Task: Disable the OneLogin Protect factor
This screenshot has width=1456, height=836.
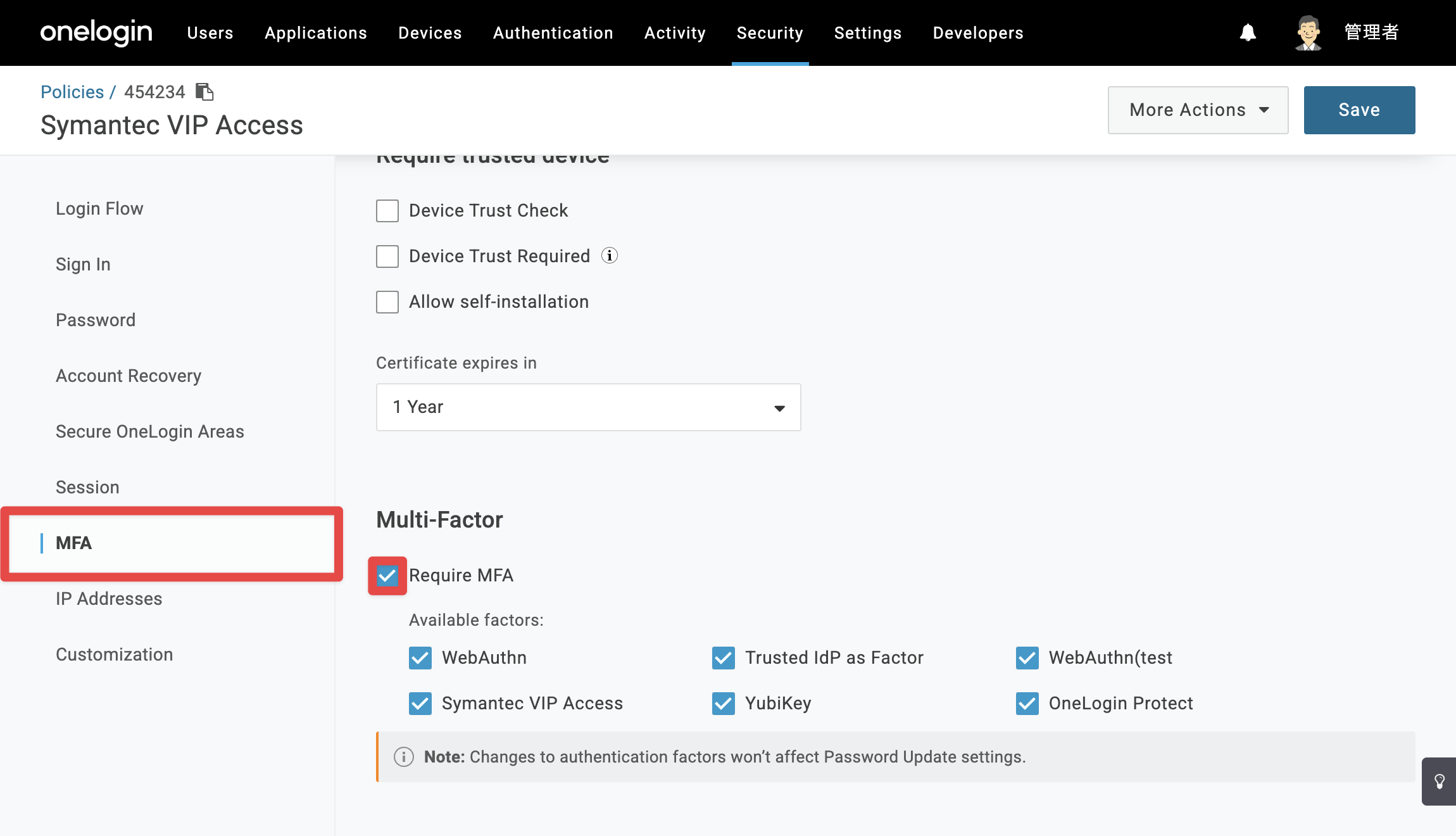Action: click(x=1027, y=704)
